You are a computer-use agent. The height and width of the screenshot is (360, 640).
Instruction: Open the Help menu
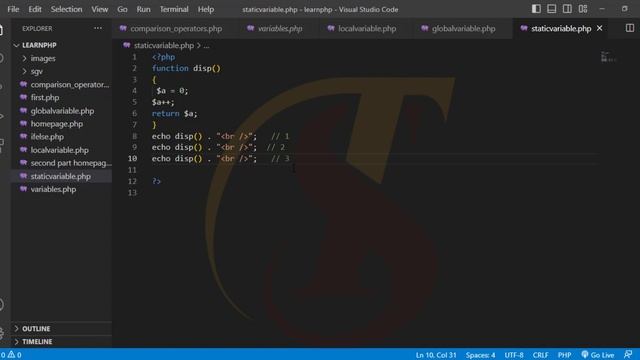point(206,9)
